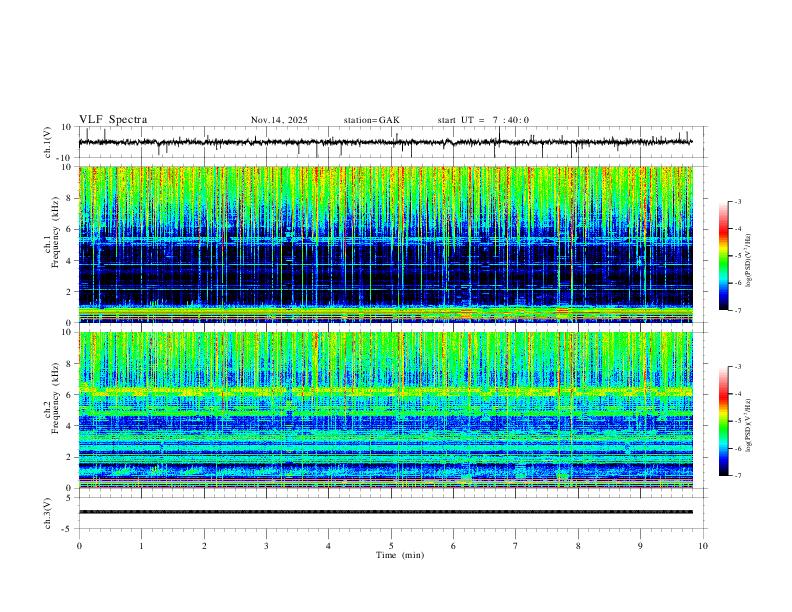Click the yellow 6 kHz band in ch.2 spectrogram

pyautogui.click(x=385, y=391)
